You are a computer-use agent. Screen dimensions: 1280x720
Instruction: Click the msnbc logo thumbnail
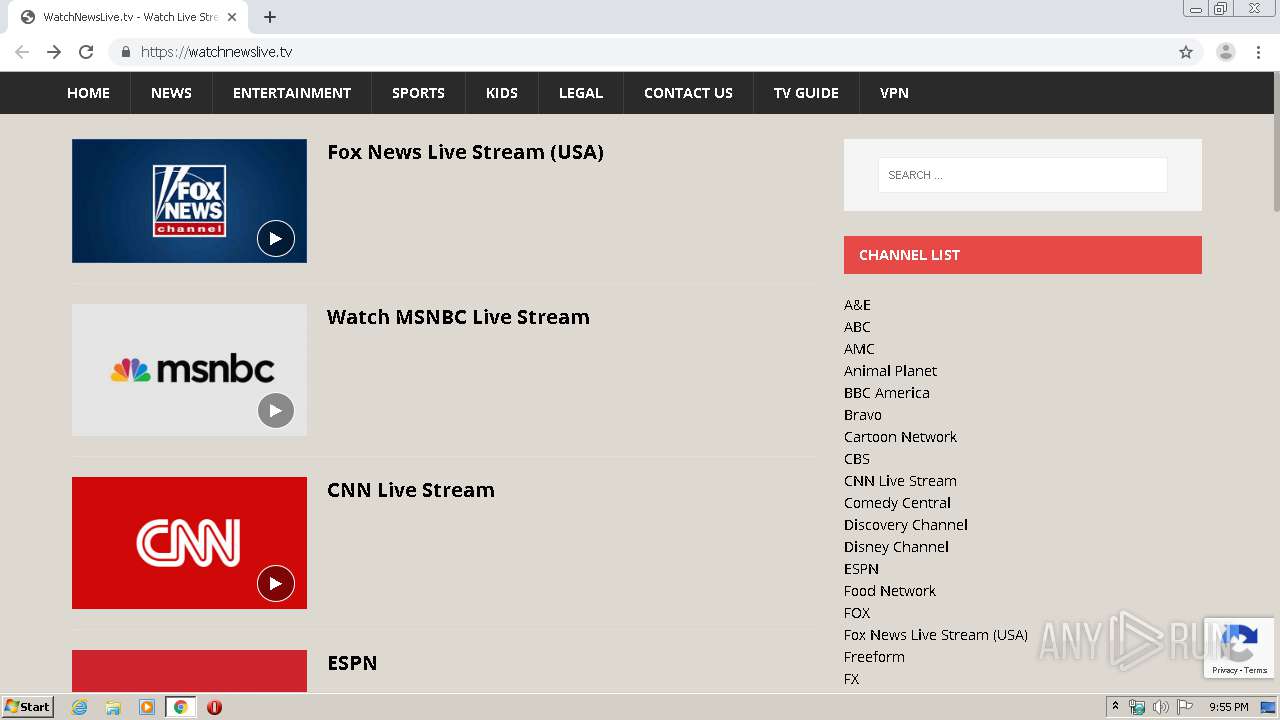[x=189, y=370]
